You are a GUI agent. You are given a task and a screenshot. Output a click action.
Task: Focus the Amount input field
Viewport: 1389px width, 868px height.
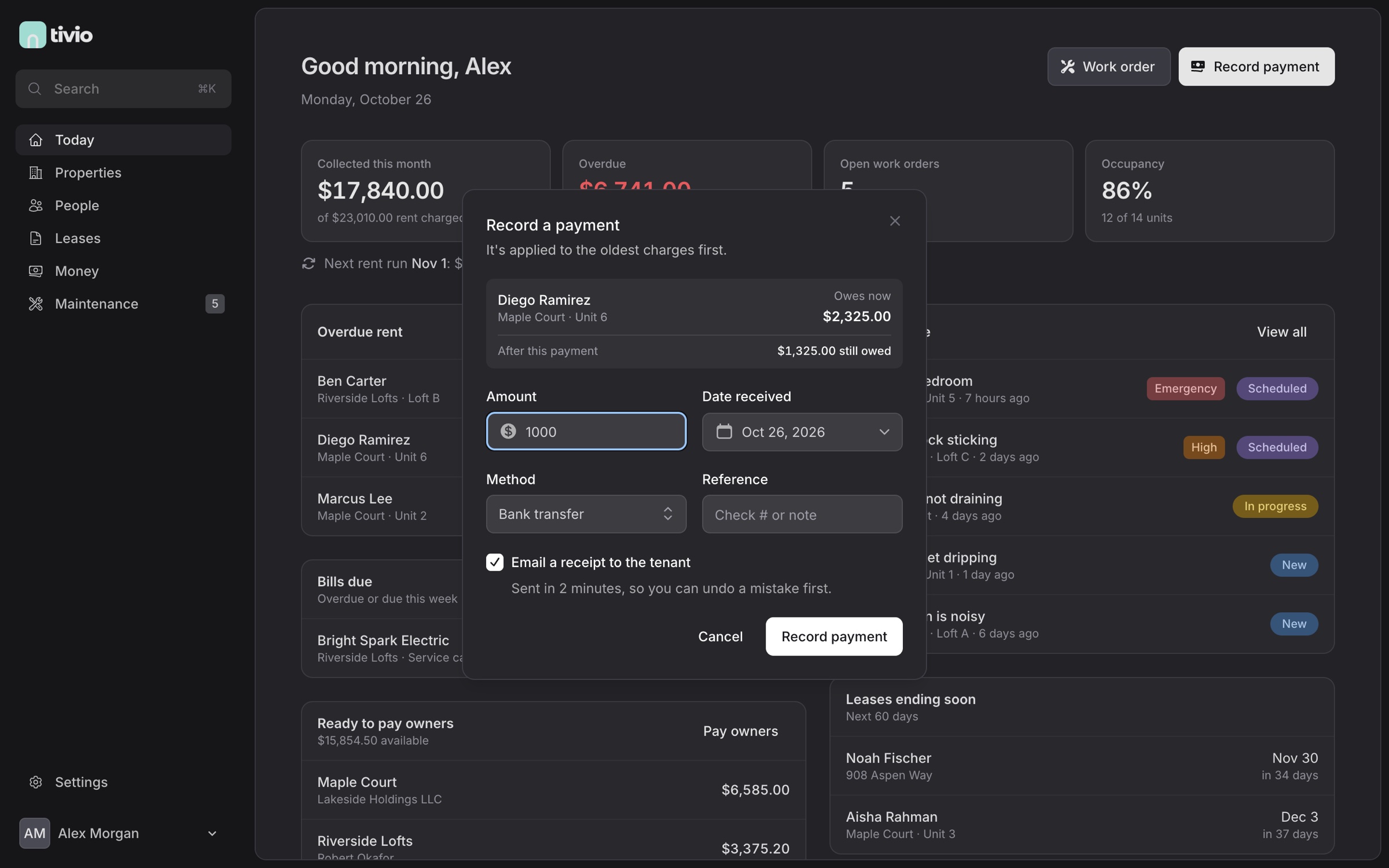click(x=586, y=431)
